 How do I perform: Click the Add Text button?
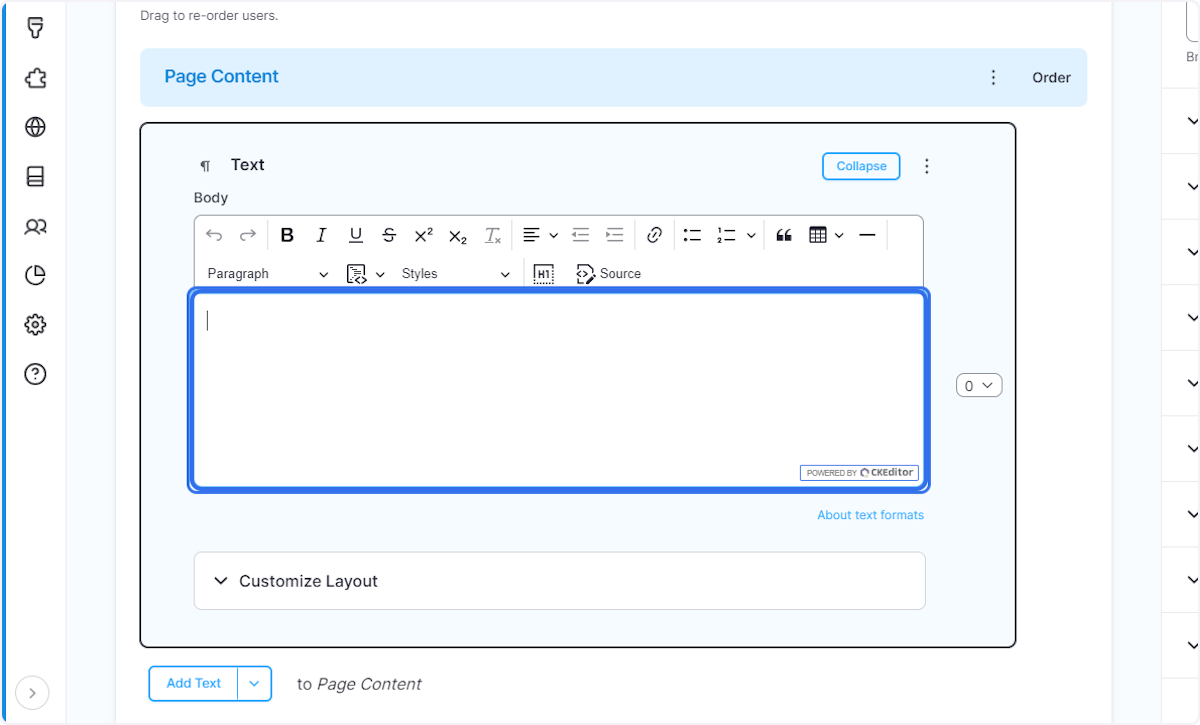(x=193, y=683)
